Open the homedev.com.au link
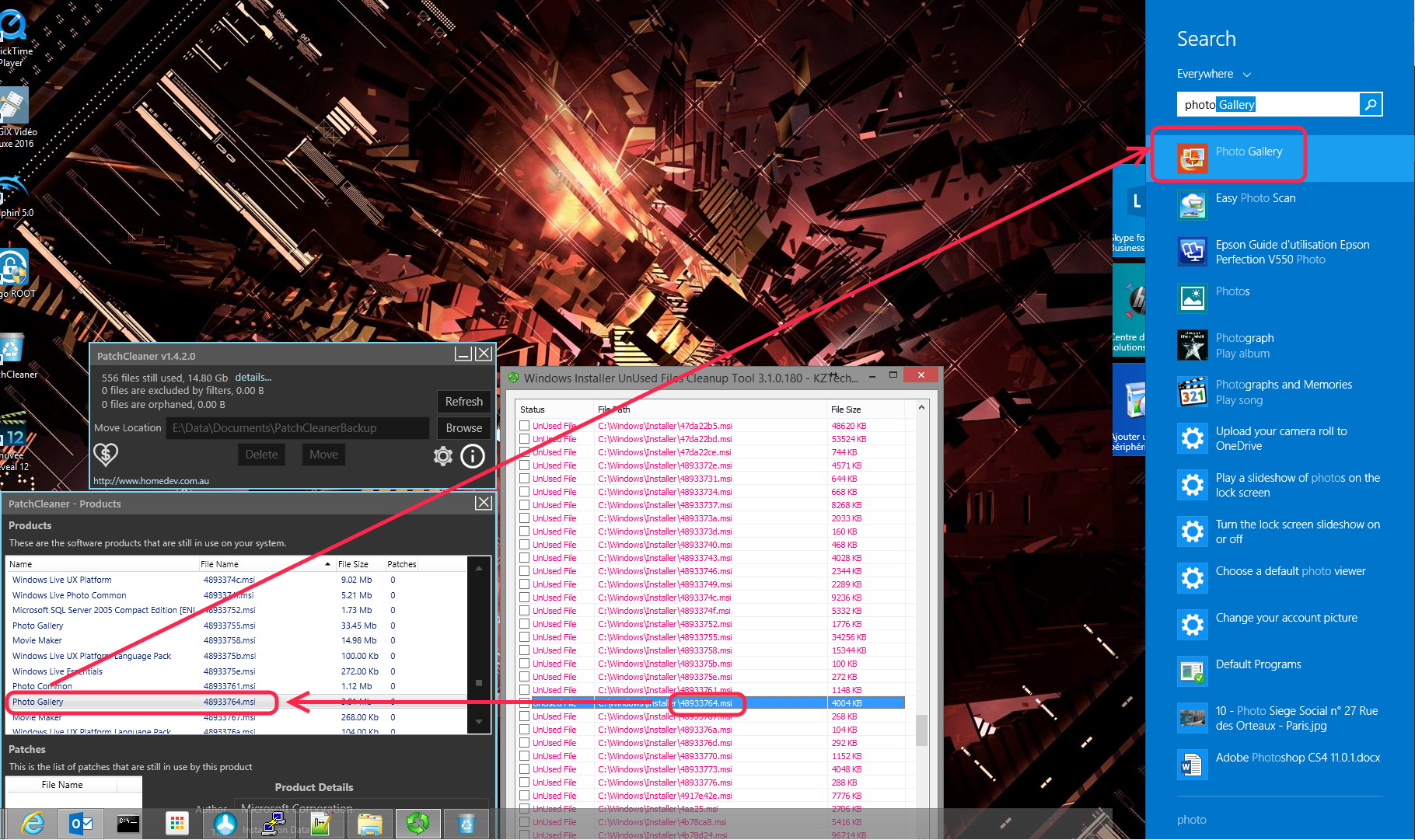 (151, 481)
